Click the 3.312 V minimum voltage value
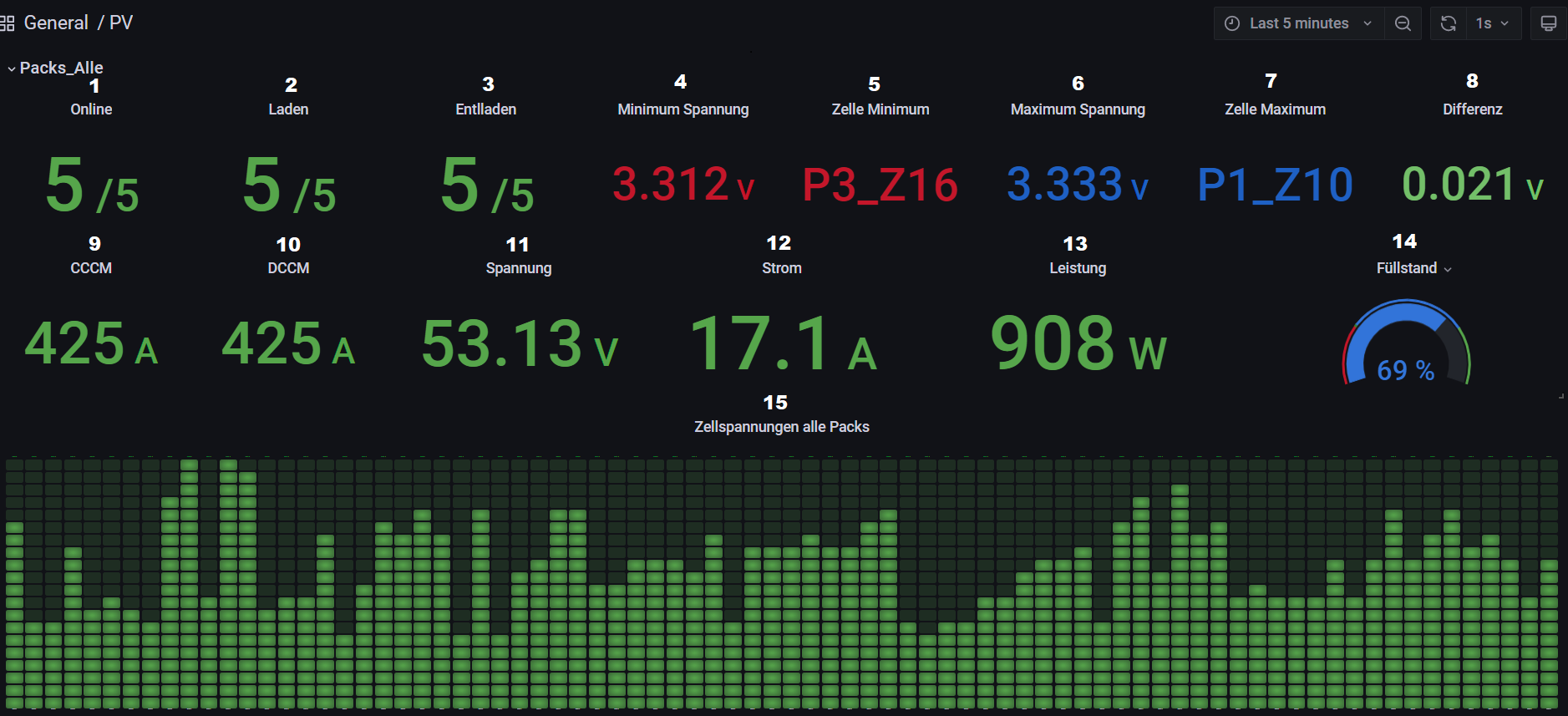The image size is (1568, 716). 683,185
